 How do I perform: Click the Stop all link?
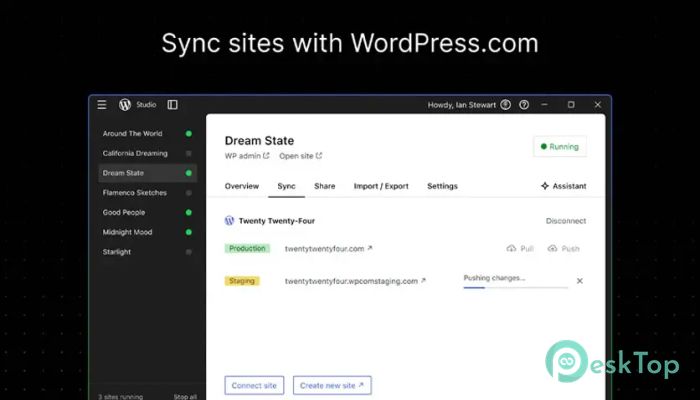pos(185,396)
